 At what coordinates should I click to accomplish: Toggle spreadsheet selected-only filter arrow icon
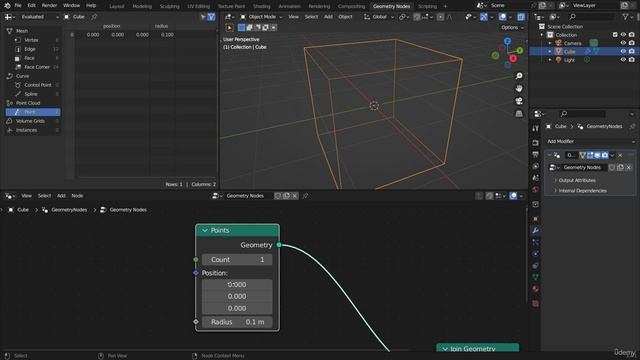(x=203, y=17)
